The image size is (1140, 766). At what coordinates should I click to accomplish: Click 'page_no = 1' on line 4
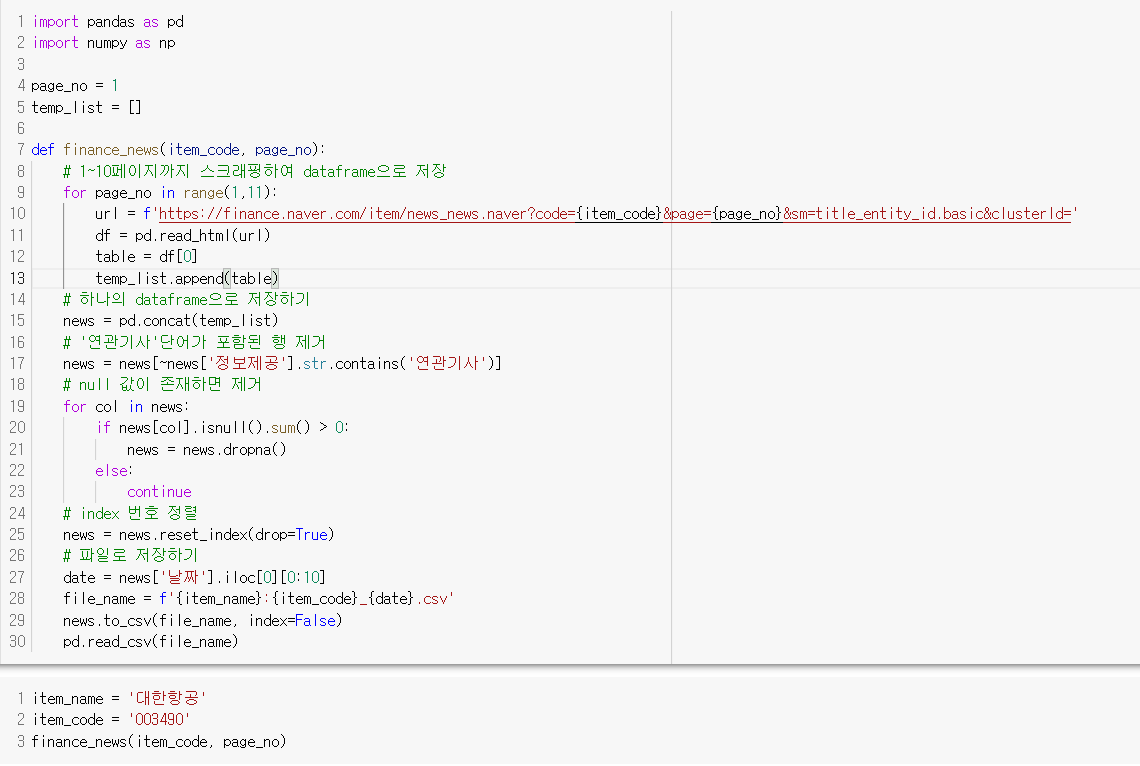[75, 86]
